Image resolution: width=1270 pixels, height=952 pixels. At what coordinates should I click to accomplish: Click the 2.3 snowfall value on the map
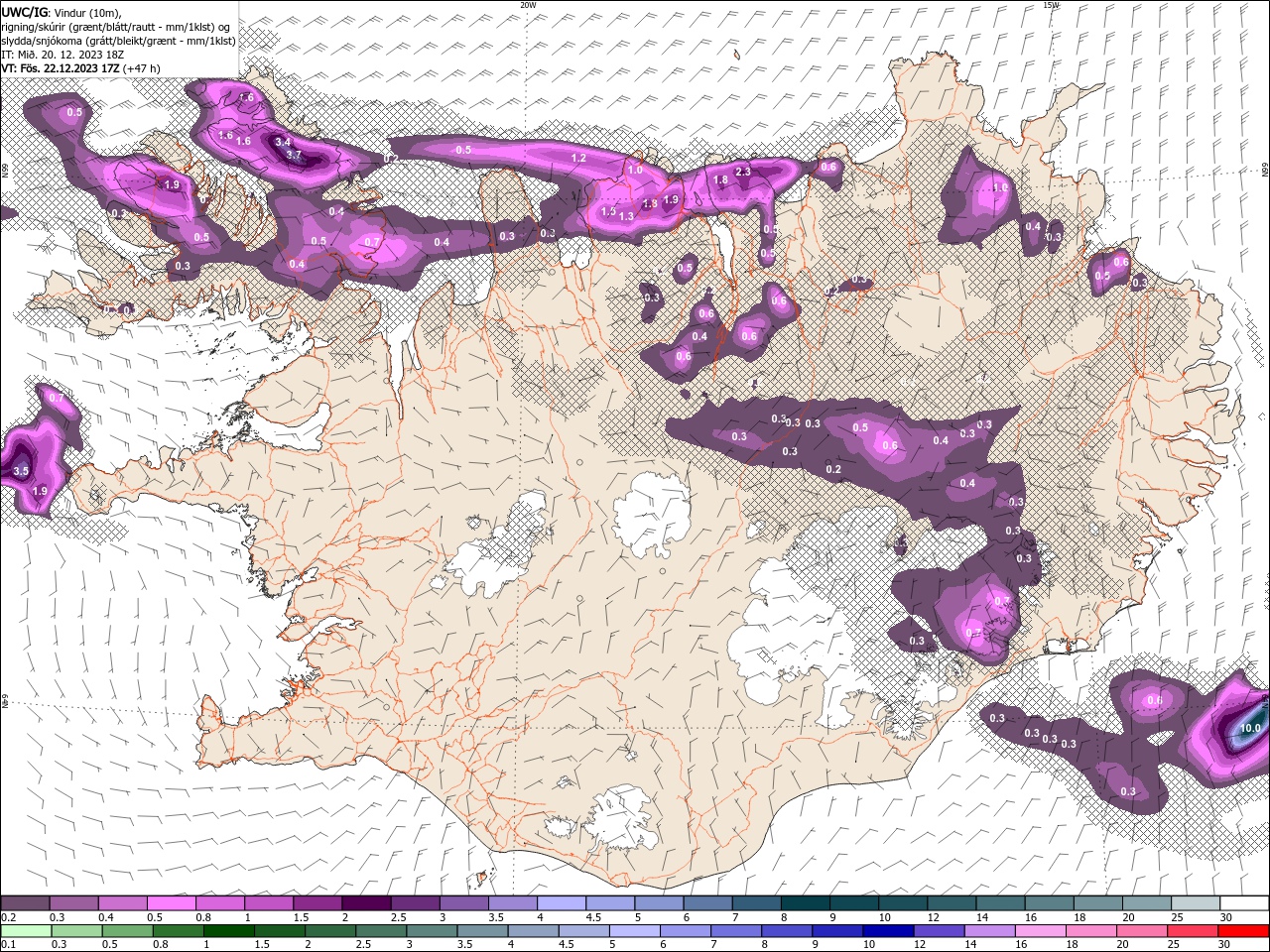click(742, 172)
